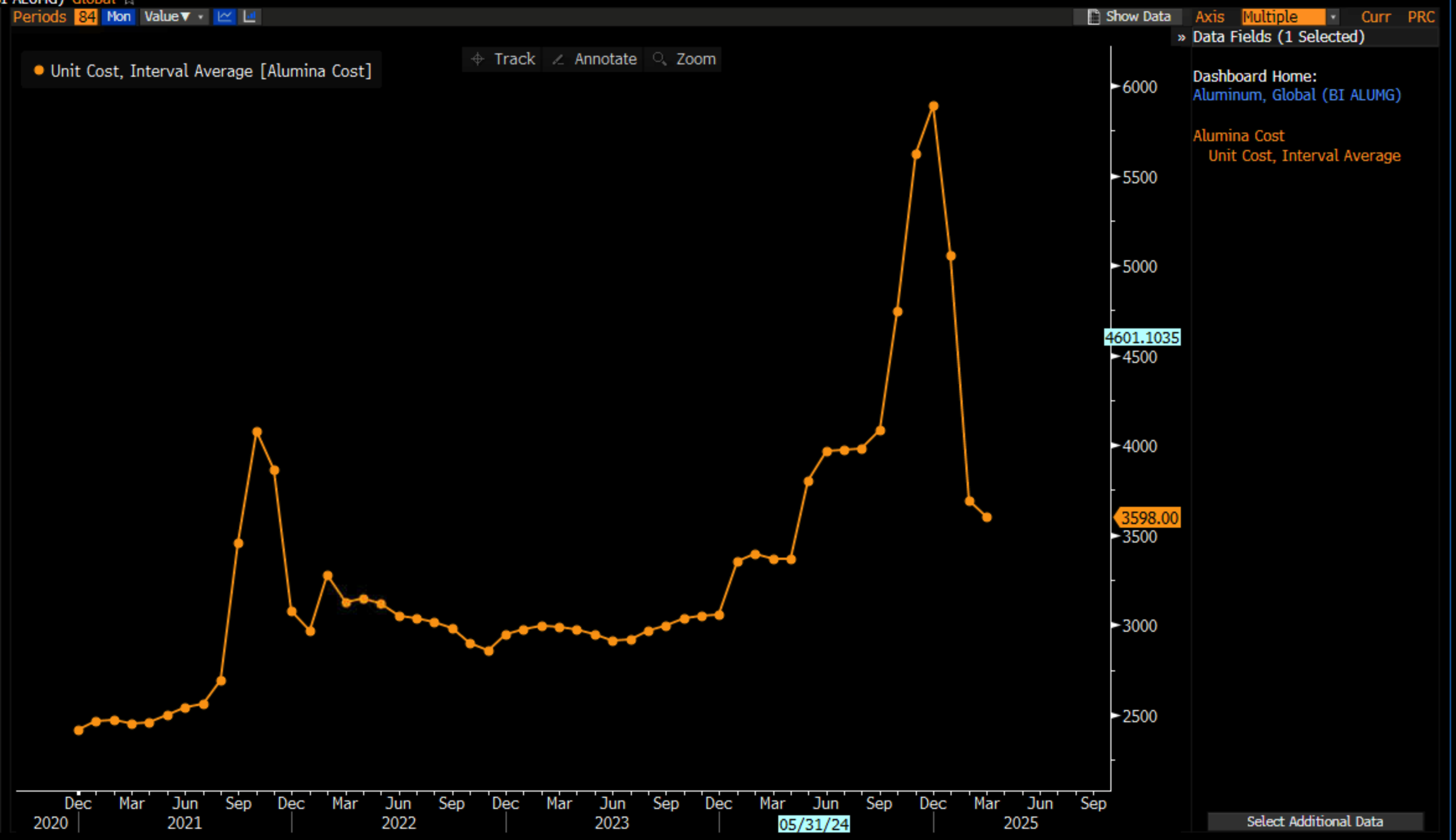Viewport: 1456px width, 840px height.
Task: Switch to line chart view icon
Action: pyautogui.click(x=224, y=17)
